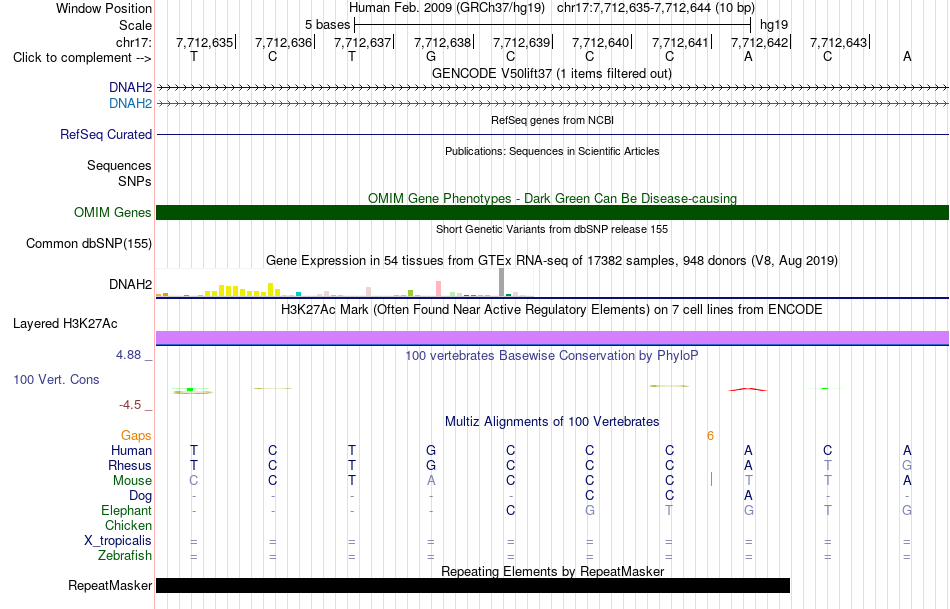Click the H3K27Ac Mark track title
The width and height of the screenshot is (950, 609).
pyautogui.click(x=552, y=310)
